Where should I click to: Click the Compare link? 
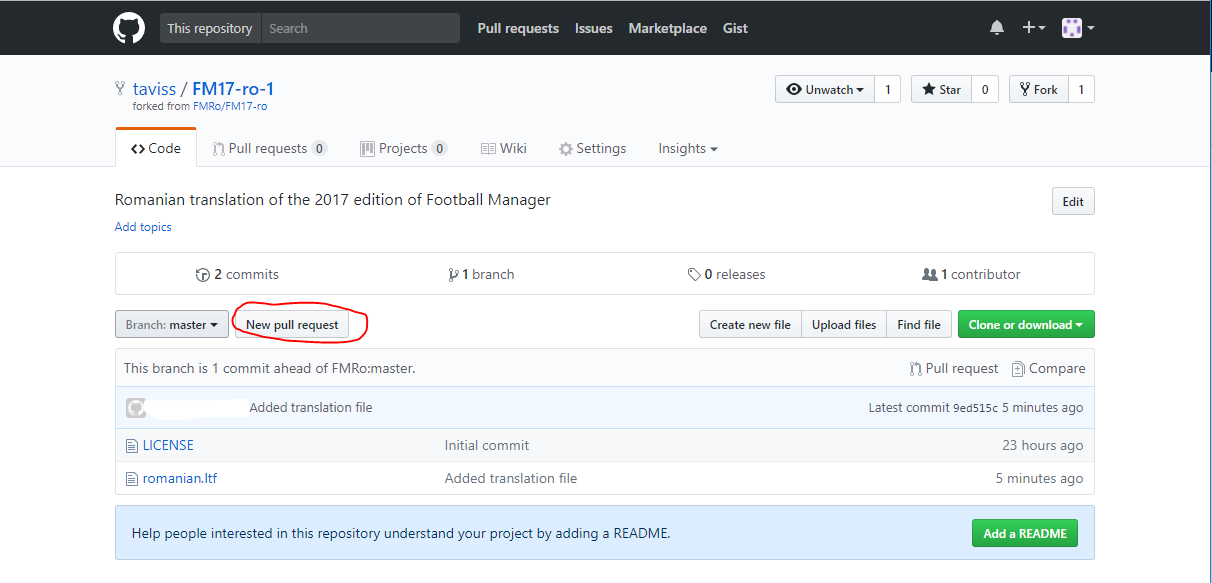coord(1048,368)
